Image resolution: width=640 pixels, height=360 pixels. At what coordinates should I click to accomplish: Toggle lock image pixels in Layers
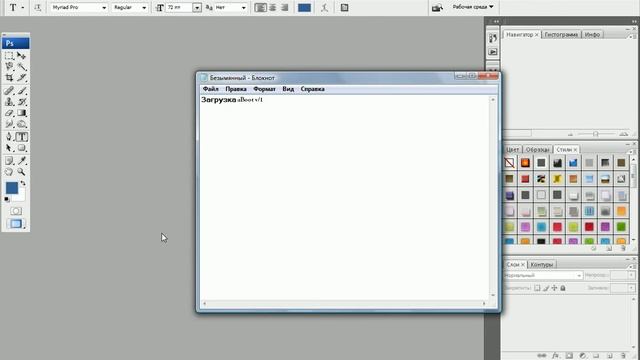tap(546, 288)
